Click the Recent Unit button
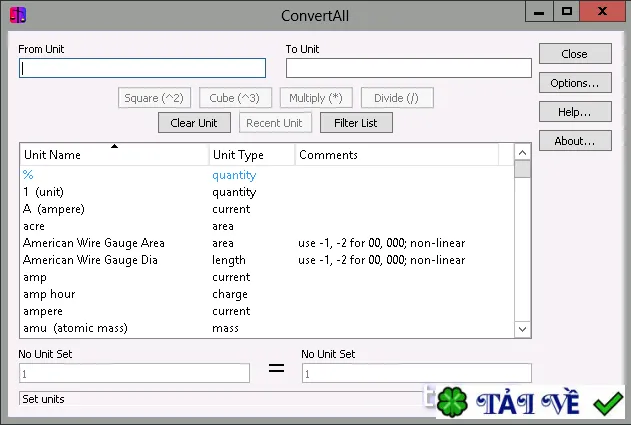631x425 pixels. (x=275, y=123)
